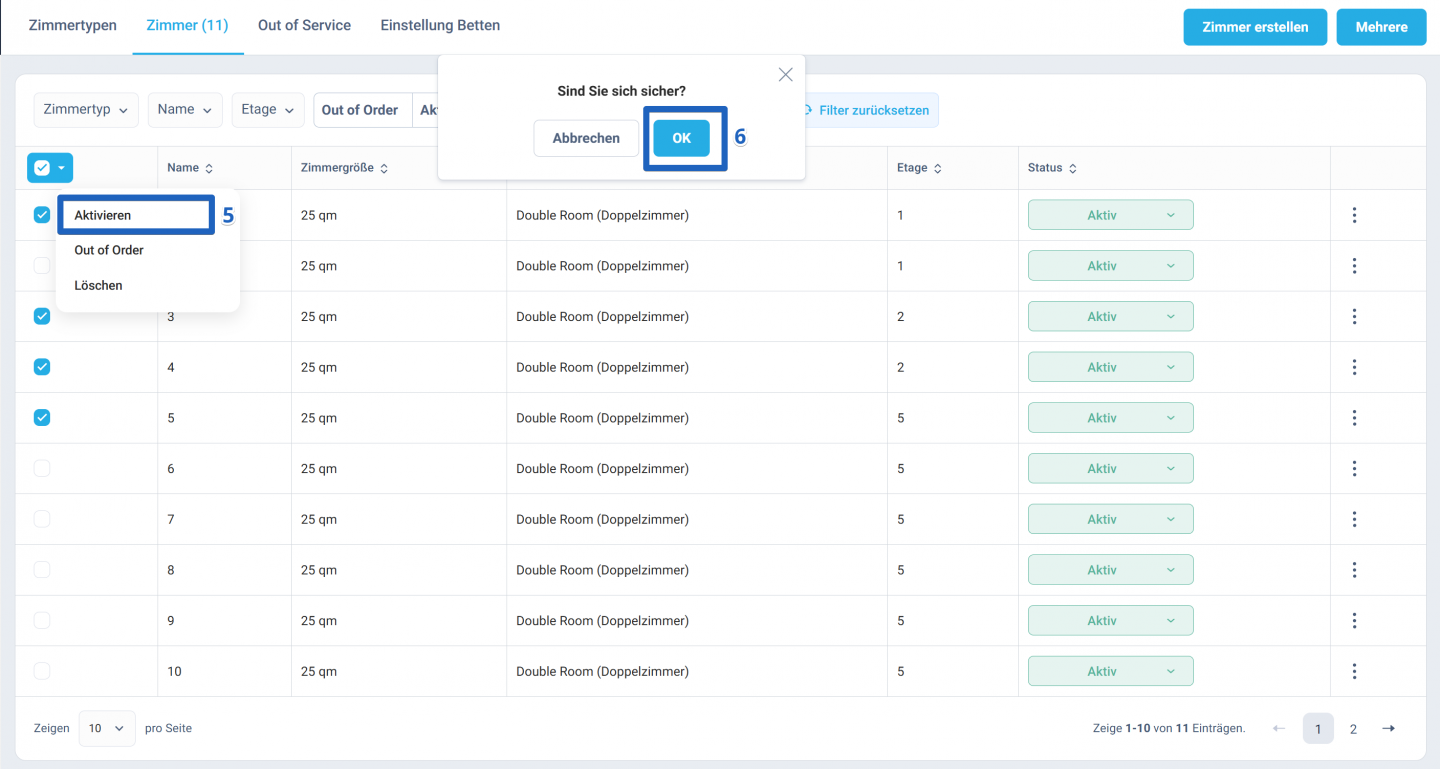The image size is (1440, 769).
Task: Select the Zimmer (11) tab
Action: [x=187, y=25]
